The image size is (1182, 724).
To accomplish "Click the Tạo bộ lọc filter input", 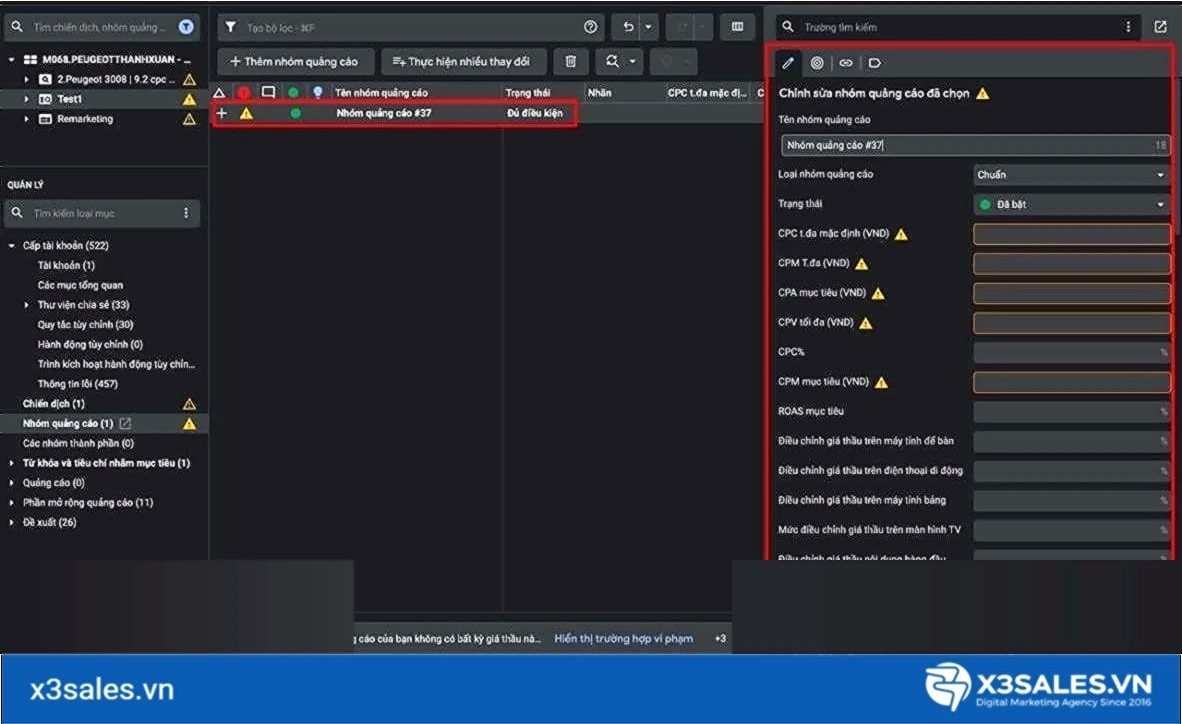I will click(411, 28).
